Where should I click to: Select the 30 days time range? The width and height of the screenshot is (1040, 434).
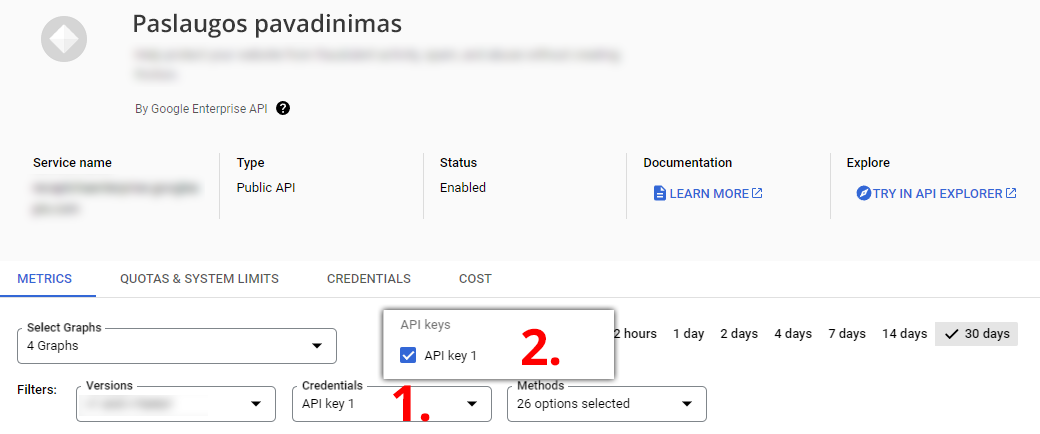click(976, 334)
